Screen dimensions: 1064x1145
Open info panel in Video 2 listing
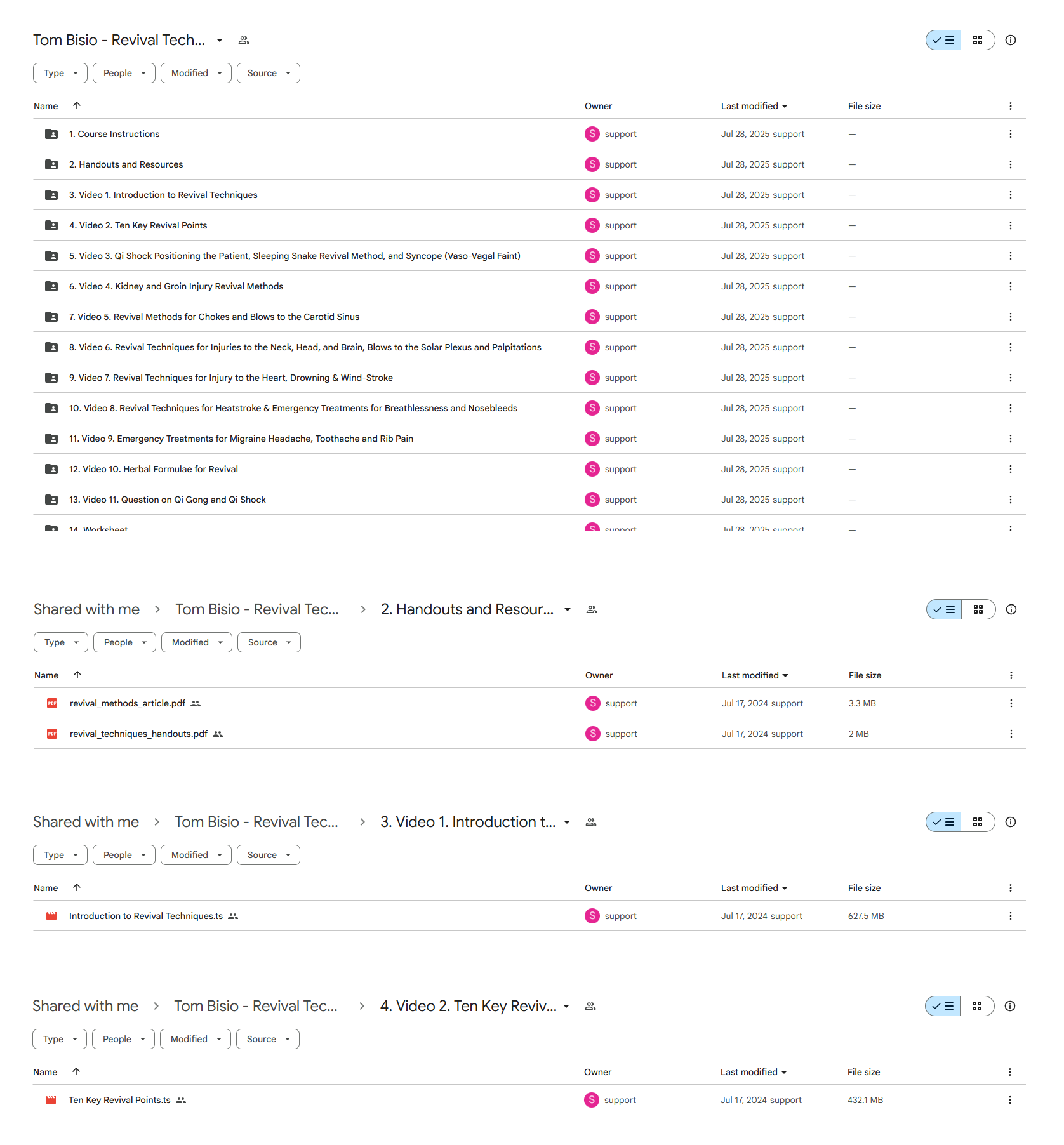pos(1010,1006)
